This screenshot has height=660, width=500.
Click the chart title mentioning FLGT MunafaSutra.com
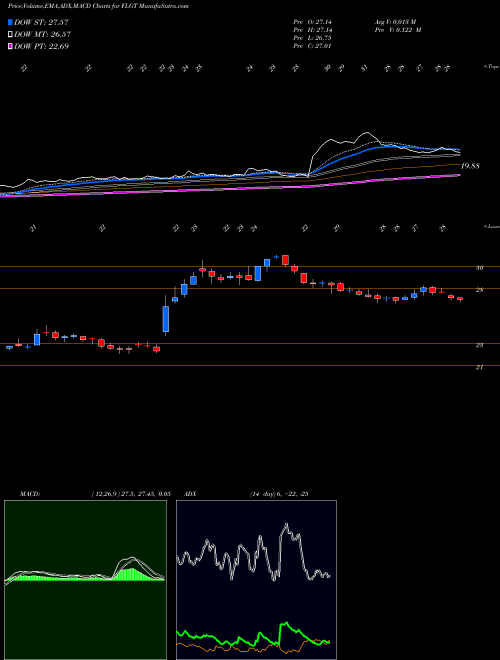[x=98, y=6]
